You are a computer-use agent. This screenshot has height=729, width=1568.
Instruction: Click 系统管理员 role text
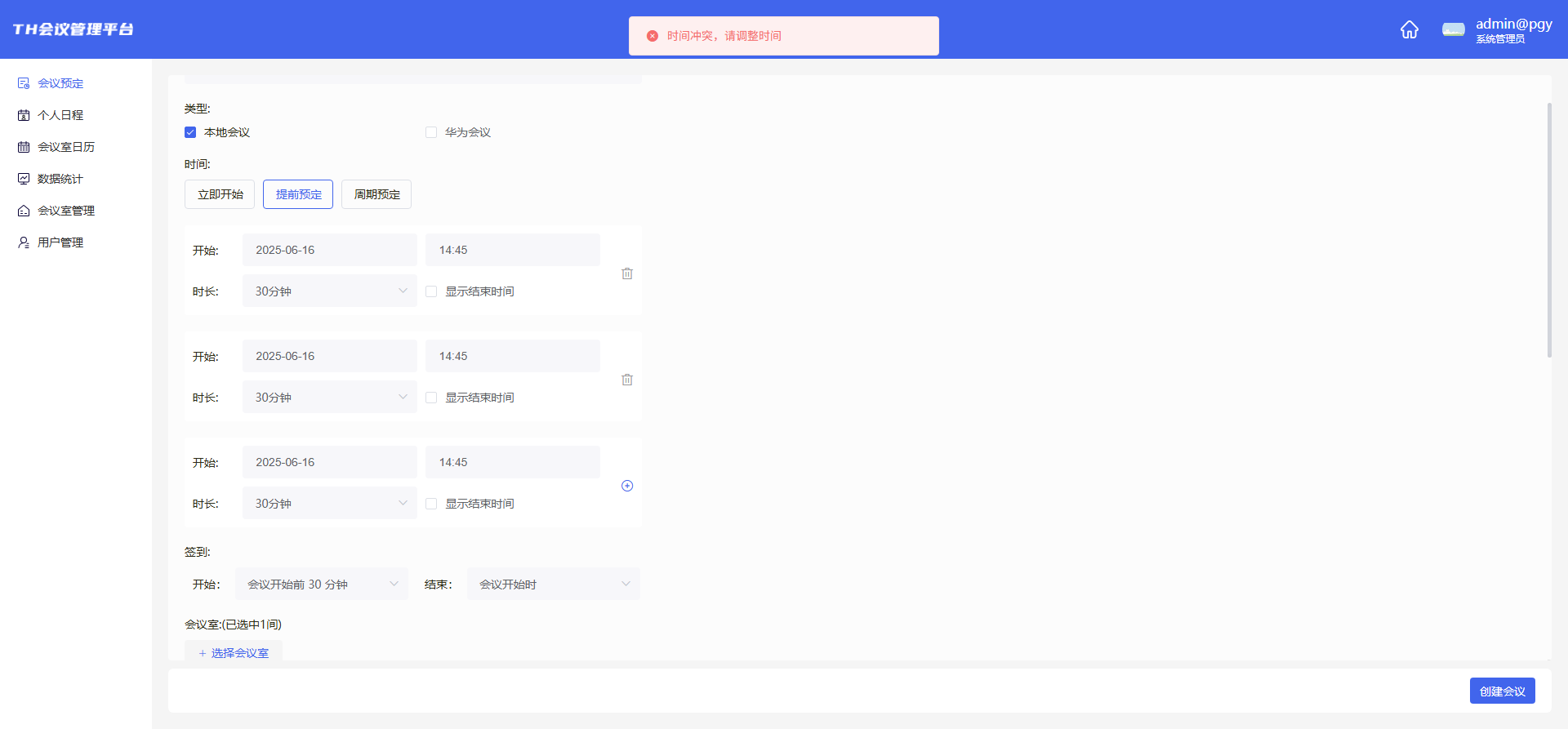tap(1500, 39)
